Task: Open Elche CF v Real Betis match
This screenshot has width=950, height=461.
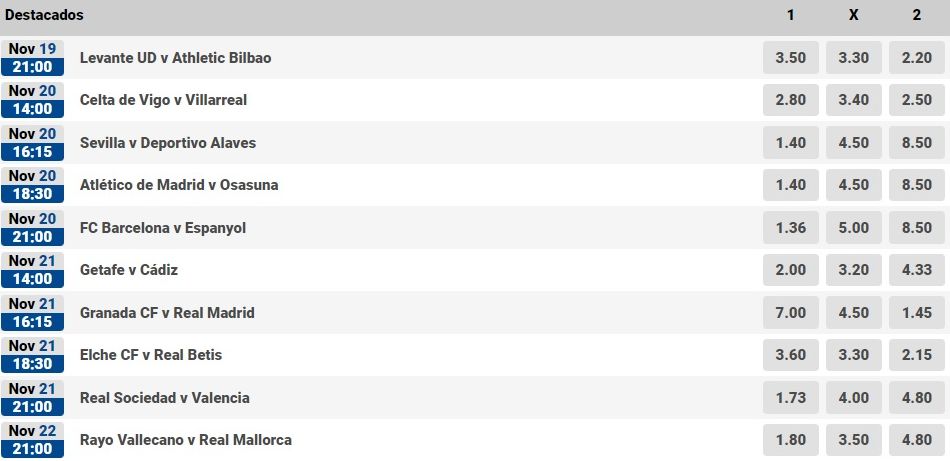Action: 151,355
